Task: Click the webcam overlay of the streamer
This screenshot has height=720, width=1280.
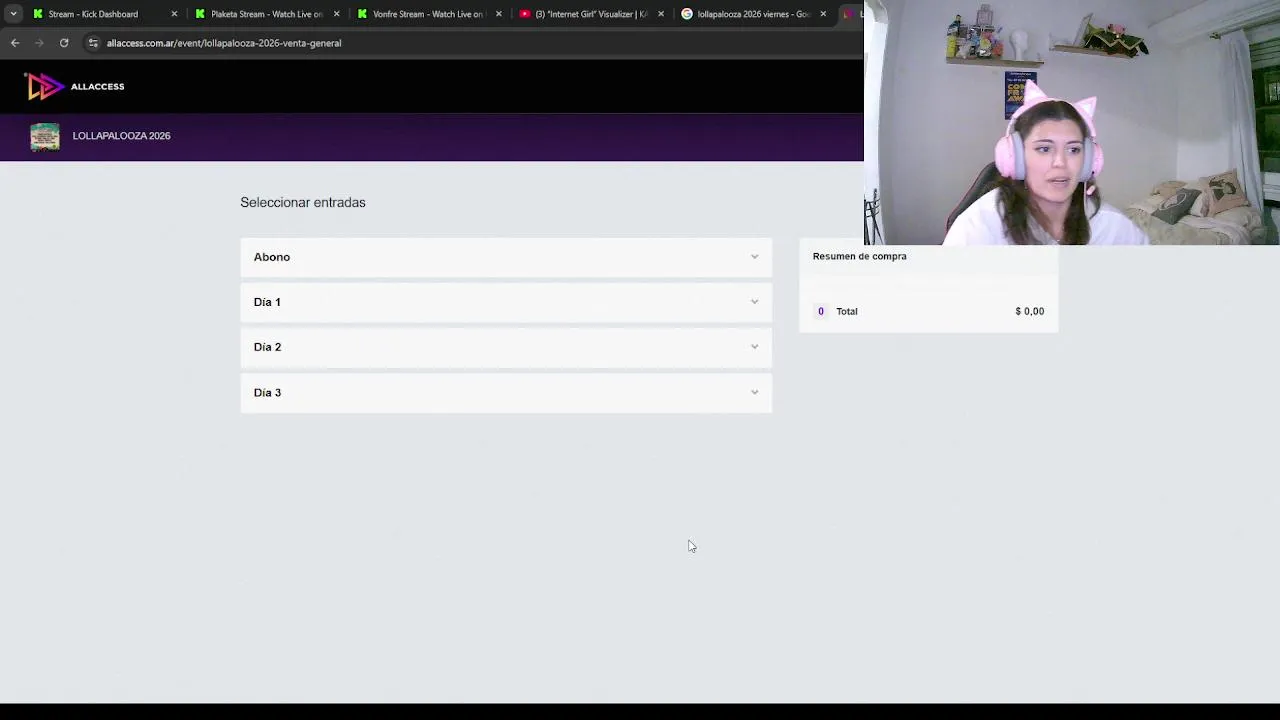Action: pyautogui.click(x=1072, y=122)
